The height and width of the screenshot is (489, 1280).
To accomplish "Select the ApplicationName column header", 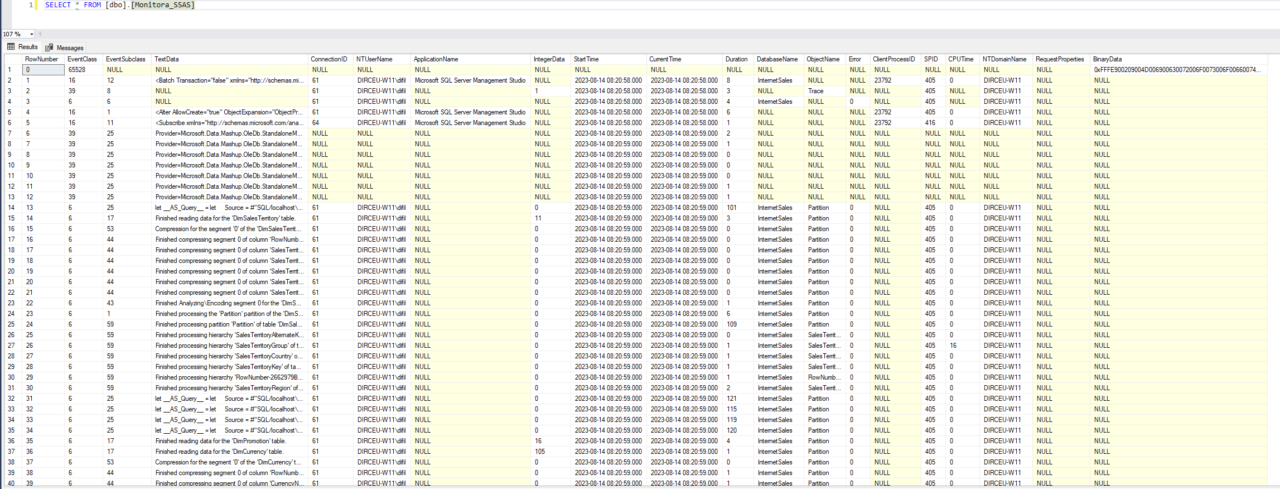I will 436,60.
